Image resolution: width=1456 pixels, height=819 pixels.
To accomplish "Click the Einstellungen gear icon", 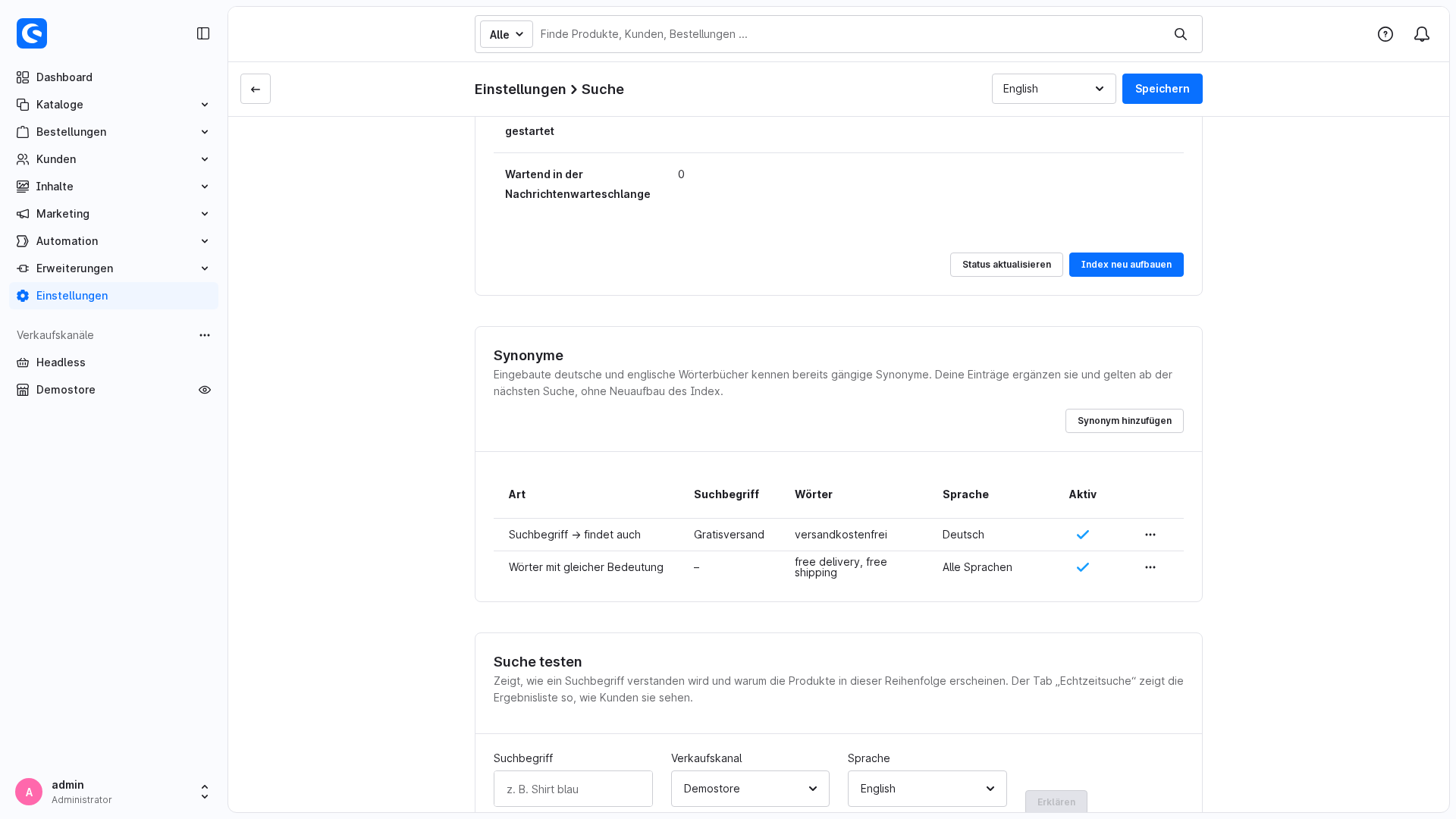I will 23,296.
